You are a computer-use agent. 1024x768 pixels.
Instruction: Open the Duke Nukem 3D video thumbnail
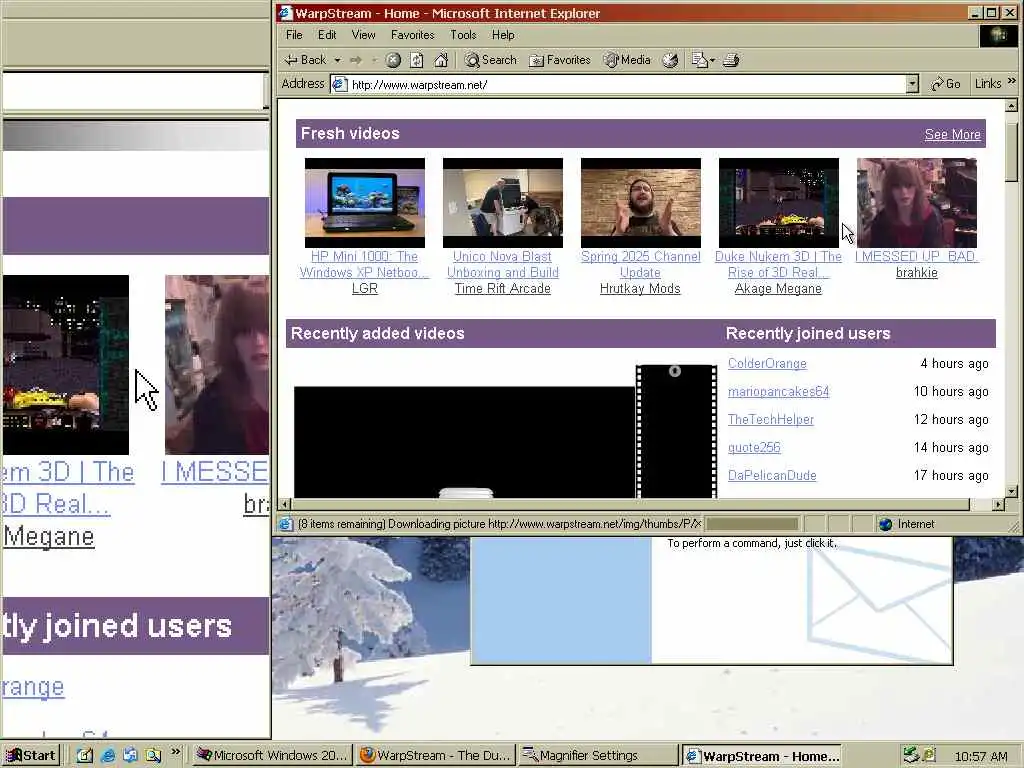click(x=778, y=202)
